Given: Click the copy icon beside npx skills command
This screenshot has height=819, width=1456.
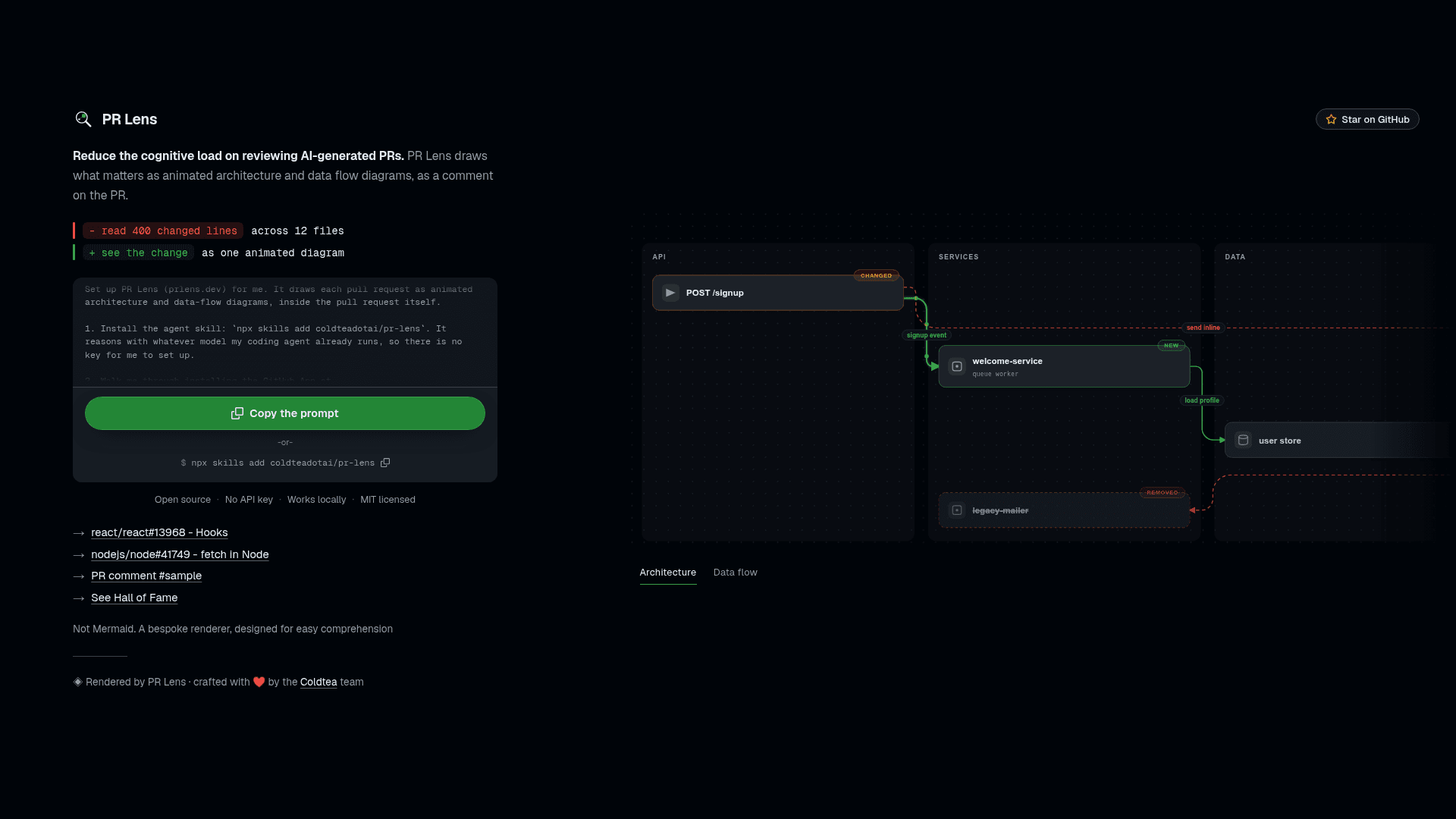Looking at the screenshot, I should pos(385,463).
